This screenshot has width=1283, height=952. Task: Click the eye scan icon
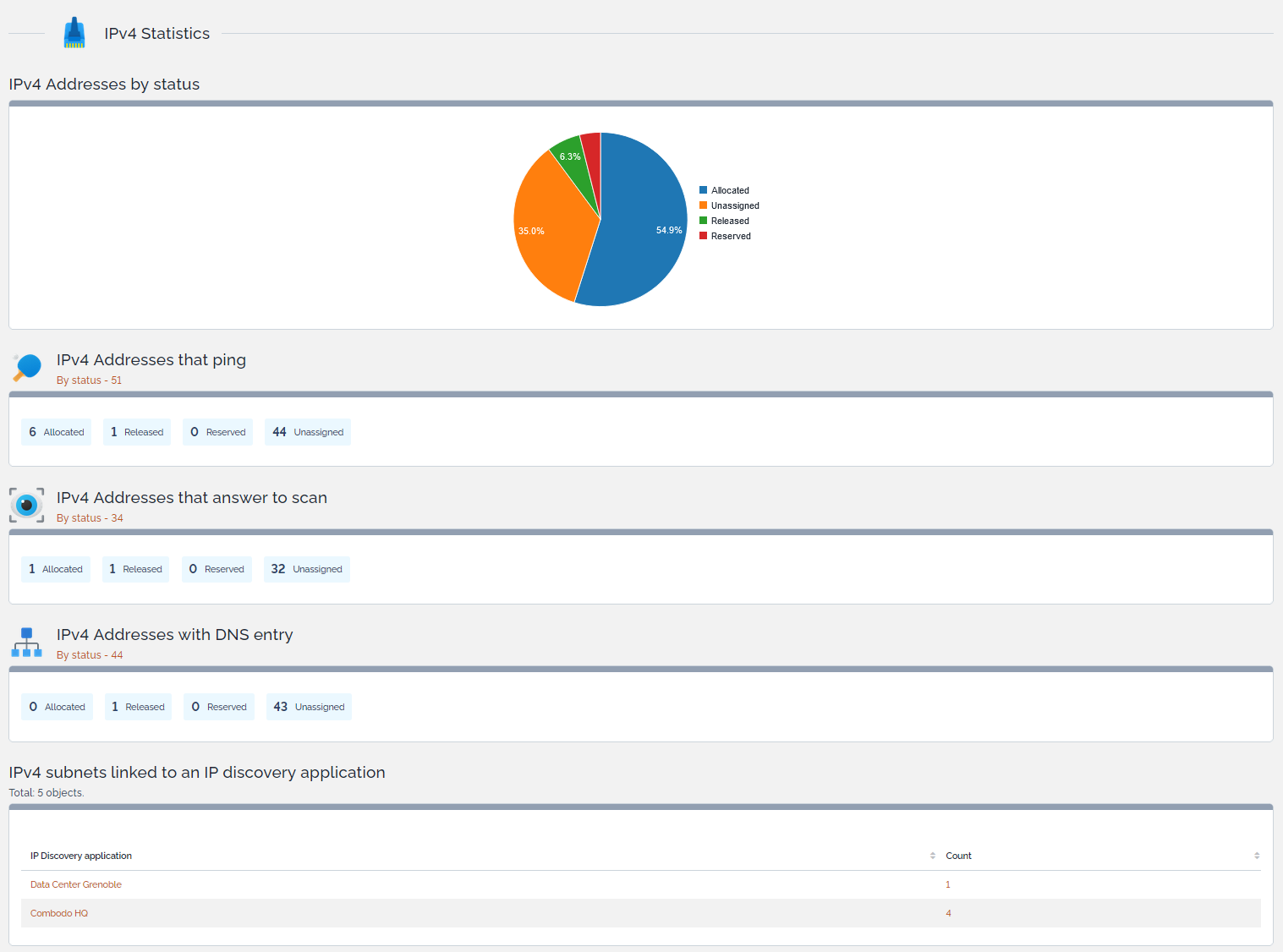[27, 506]
